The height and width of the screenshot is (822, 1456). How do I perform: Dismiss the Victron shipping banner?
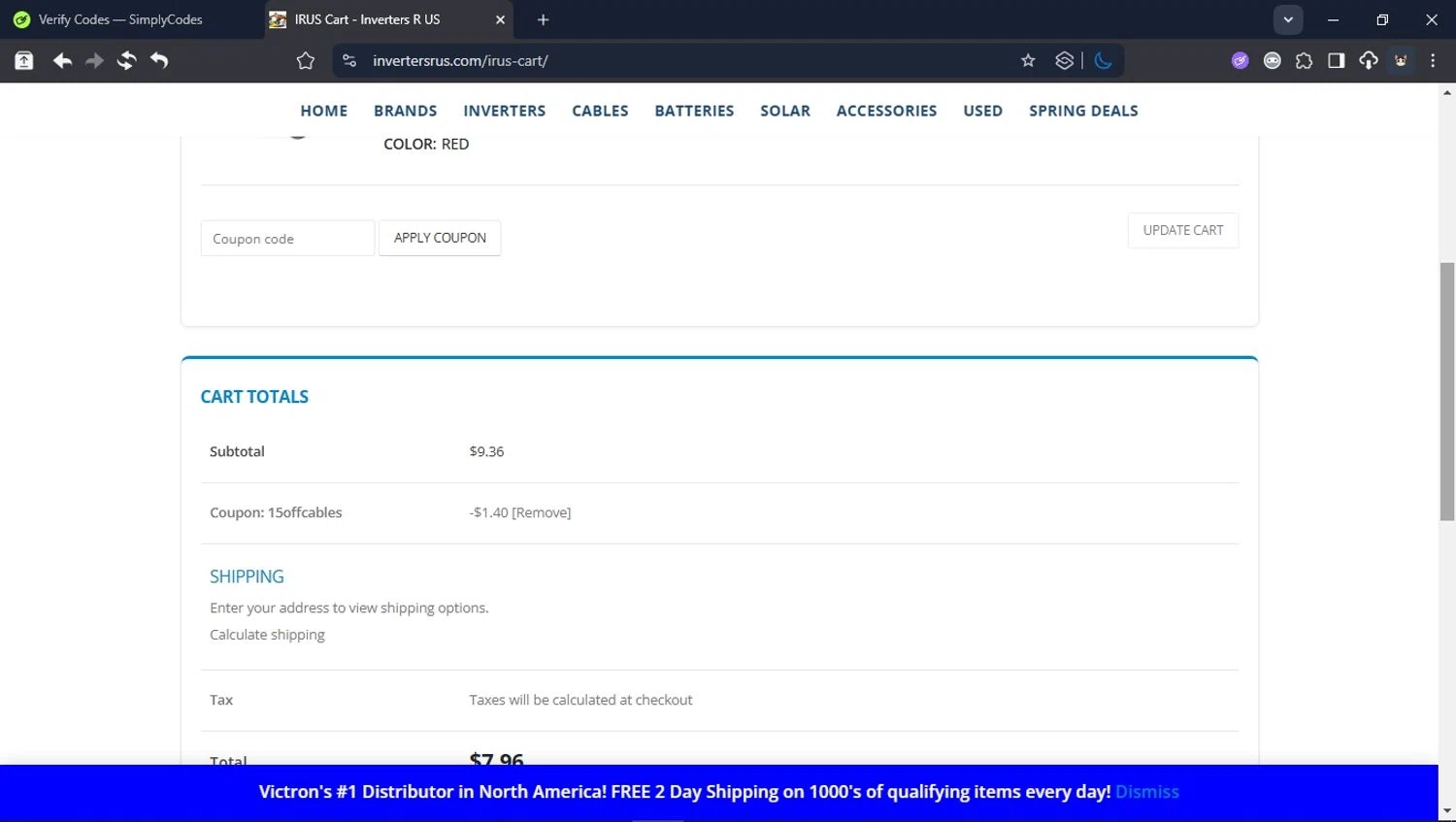click(1147, 792)
